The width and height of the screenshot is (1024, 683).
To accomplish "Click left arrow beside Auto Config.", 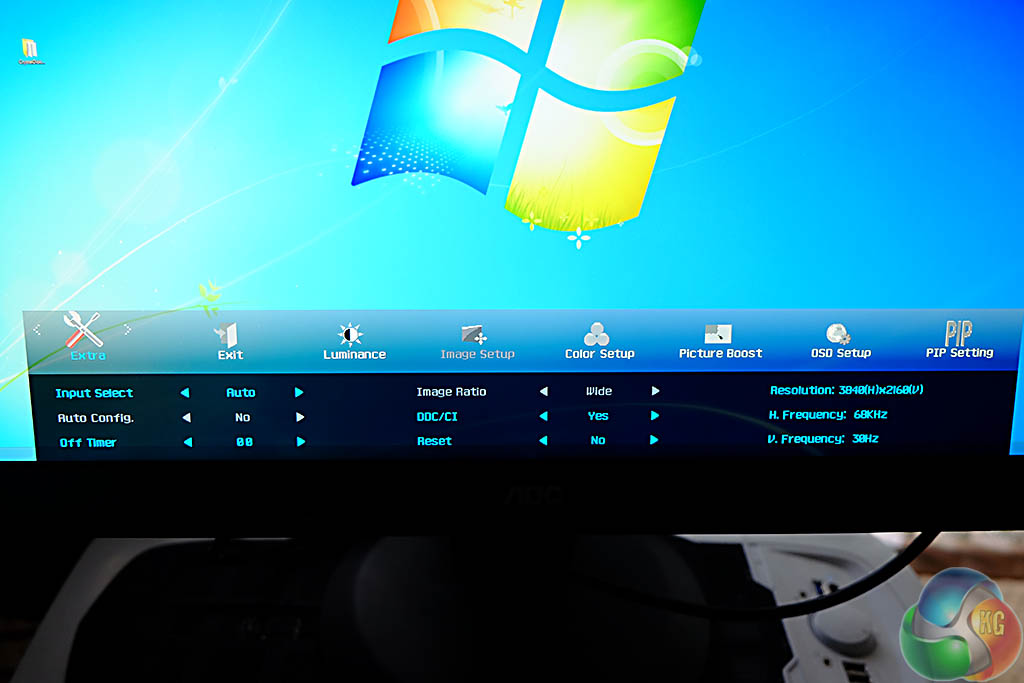I will point(187,417).
